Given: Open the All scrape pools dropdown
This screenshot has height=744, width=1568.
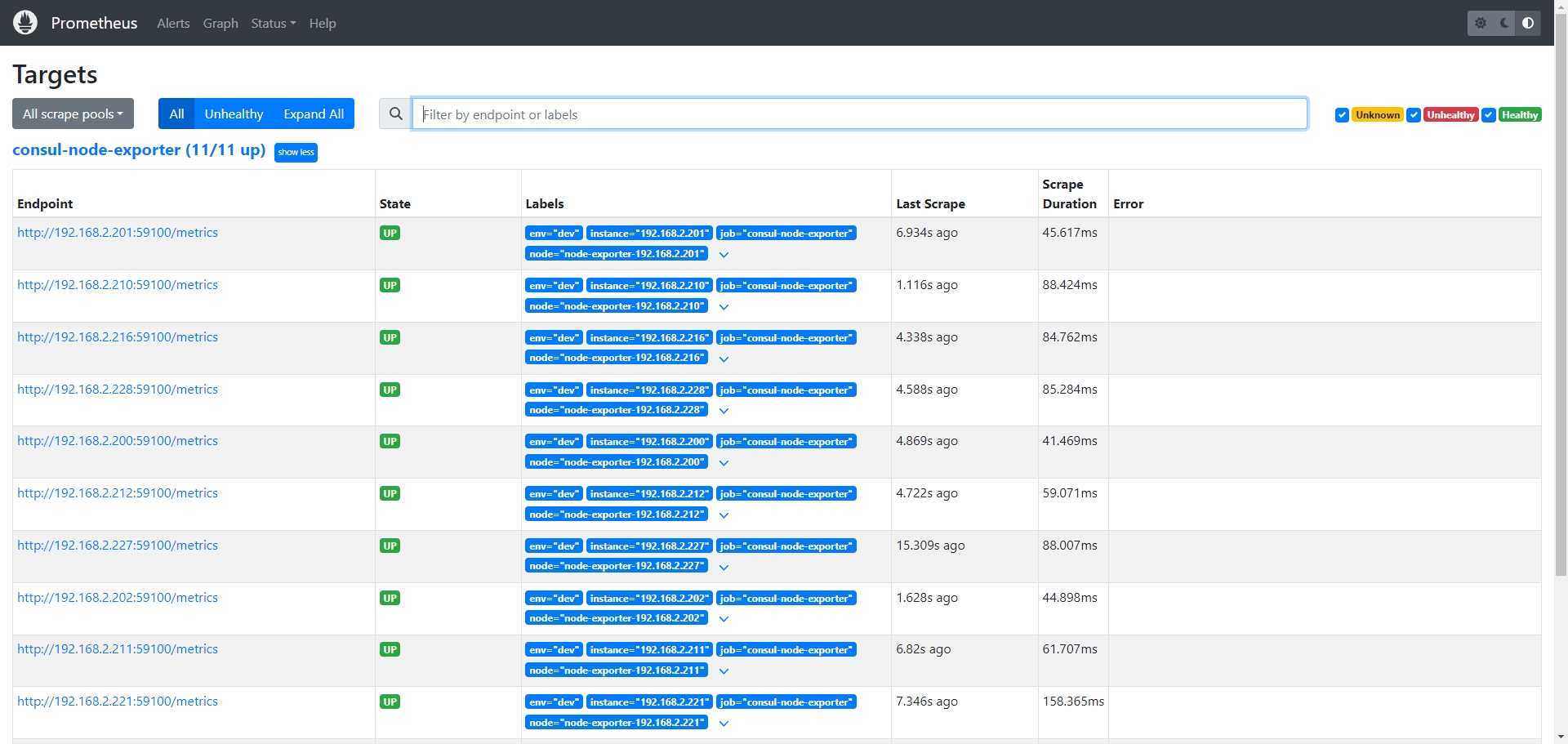Looking at the screenshot, I should [x=73, y=114].
